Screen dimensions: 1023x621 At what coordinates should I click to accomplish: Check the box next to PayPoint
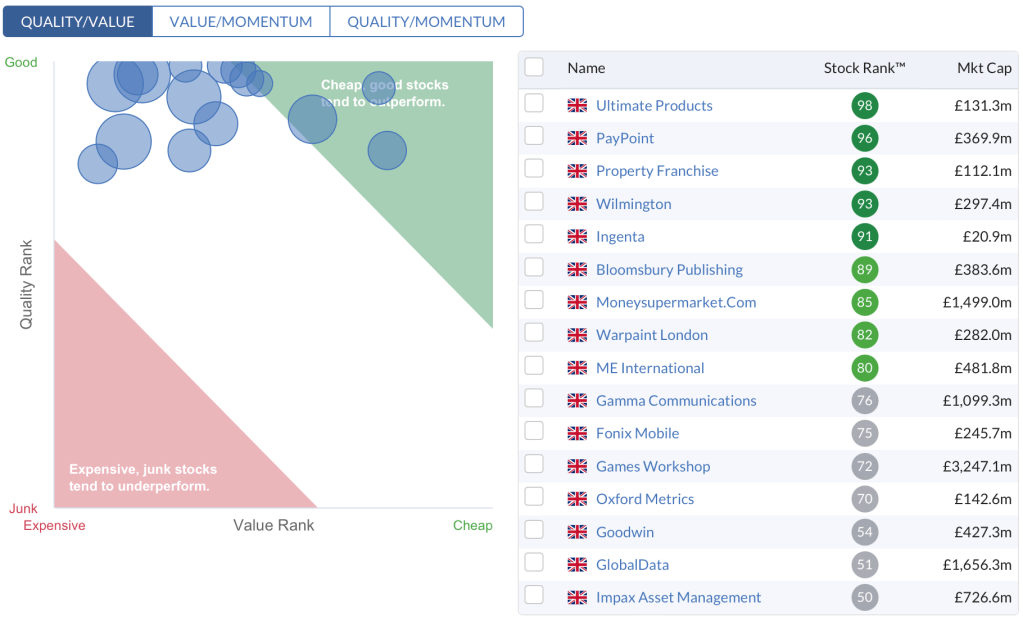[x=534, y=136]
